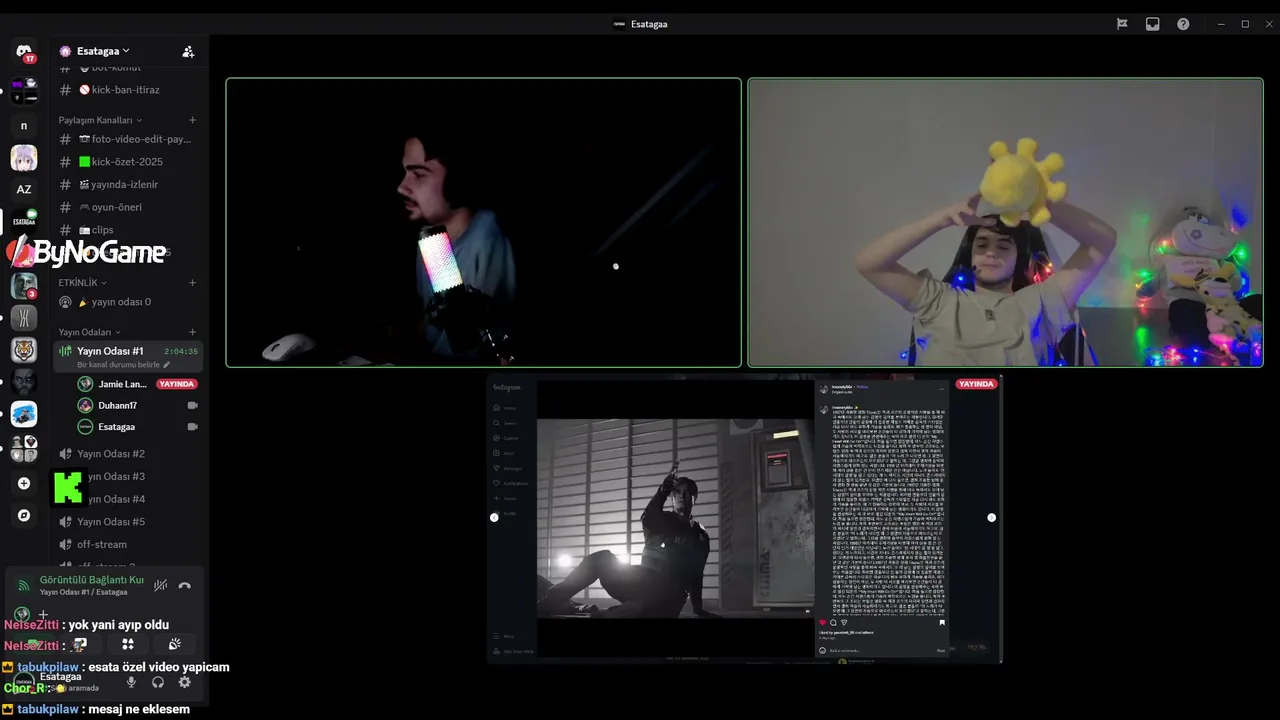The width and height of the screenshot is (1280, 720).
Task: Click the green connection signal icon
Action: pyautogui.click(x=24, y=586)
